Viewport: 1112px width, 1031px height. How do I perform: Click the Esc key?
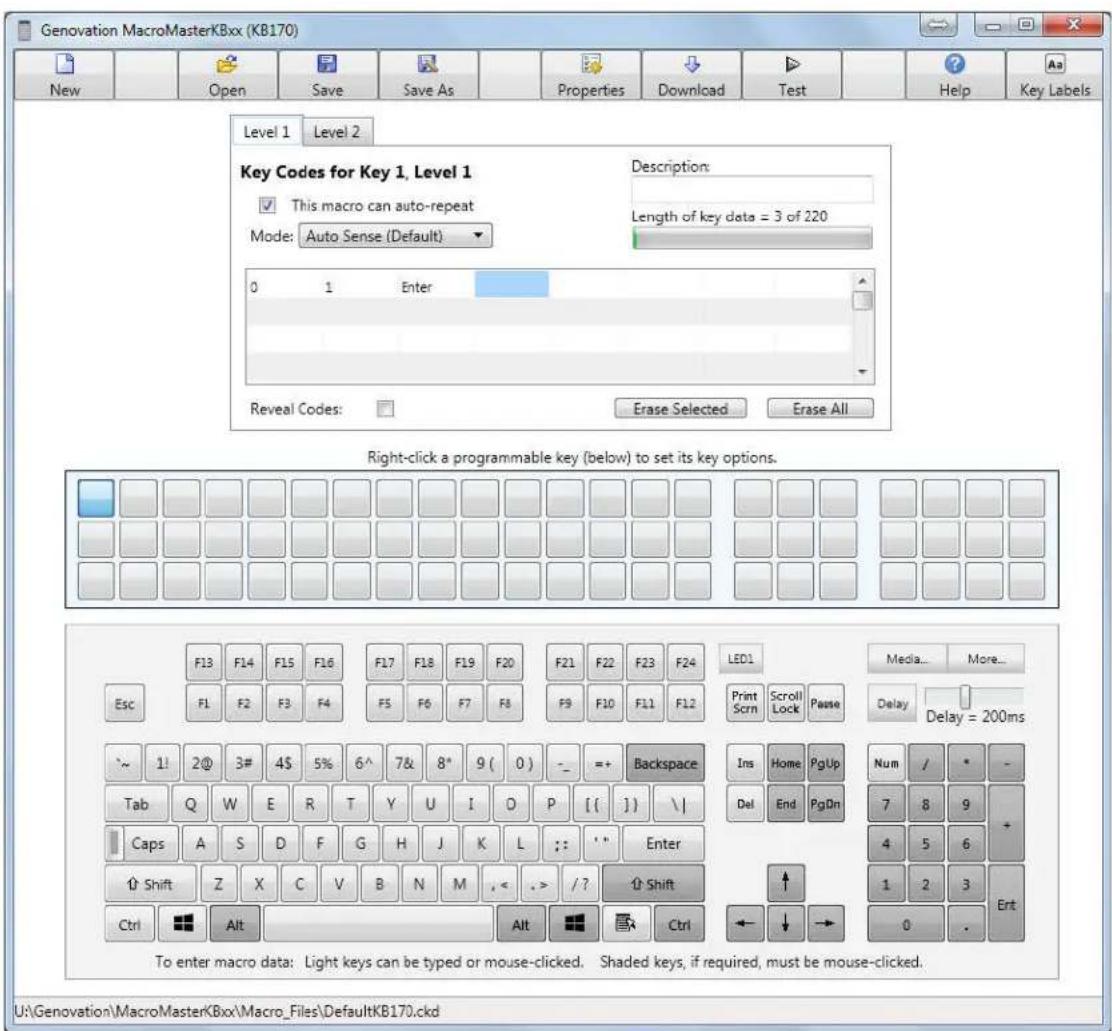point(125,703)
